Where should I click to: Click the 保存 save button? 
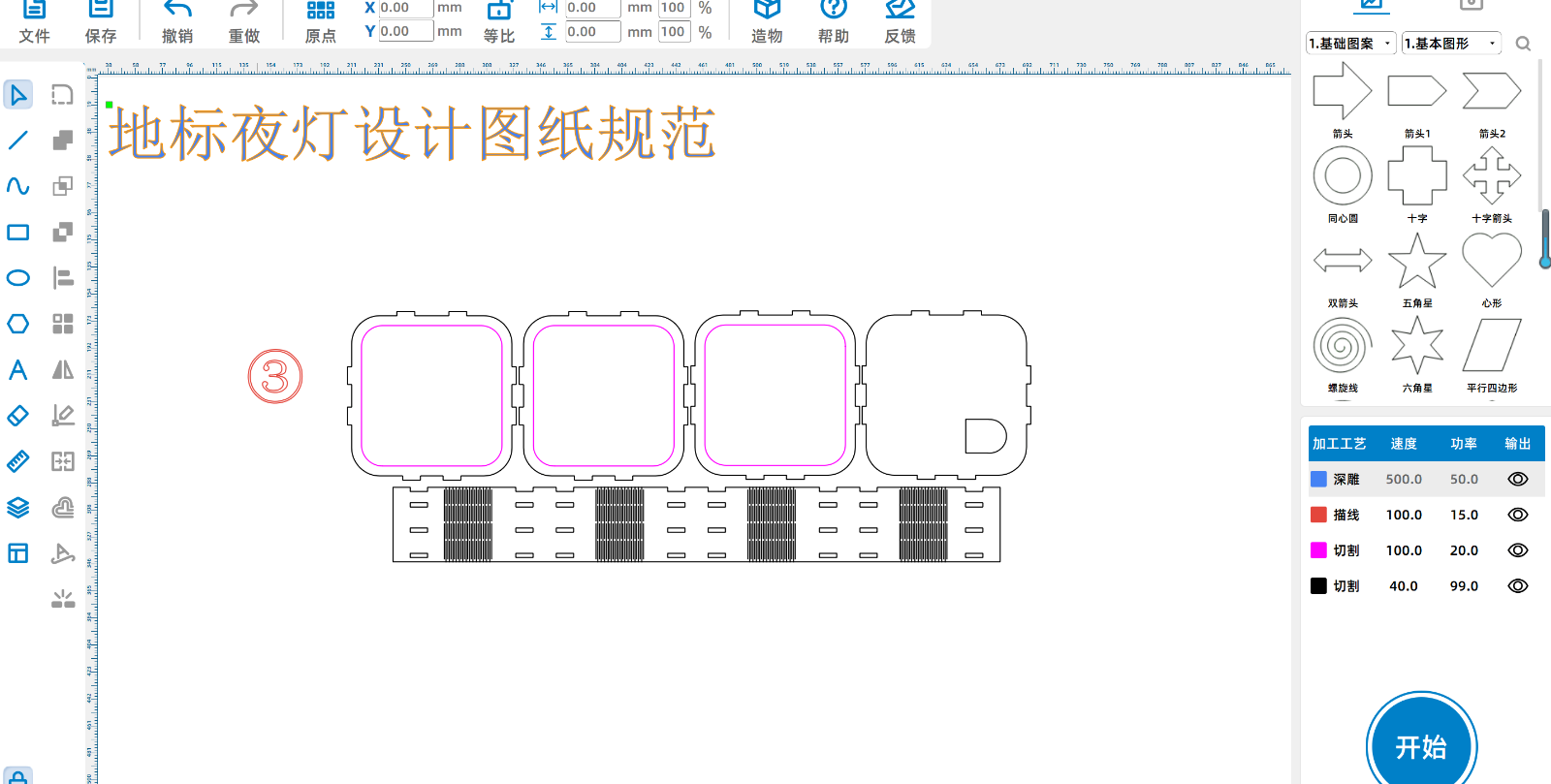coord(101,21)
